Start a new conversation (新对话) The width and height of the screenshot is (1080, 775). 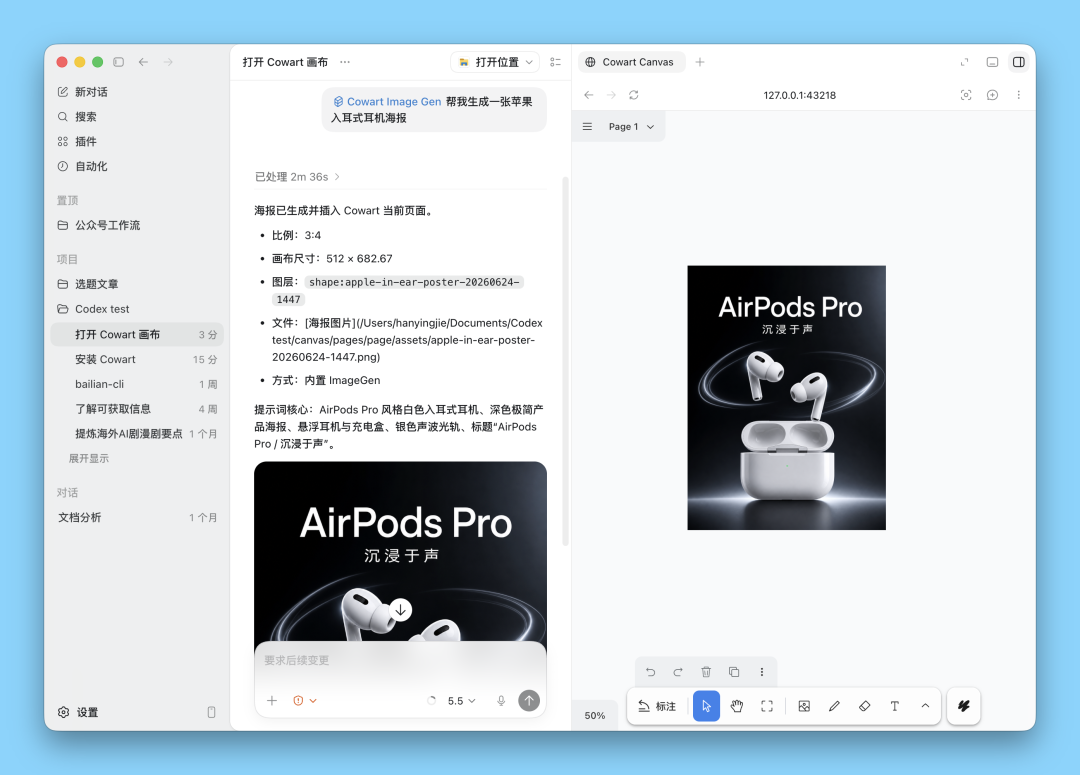click(137, 92)
